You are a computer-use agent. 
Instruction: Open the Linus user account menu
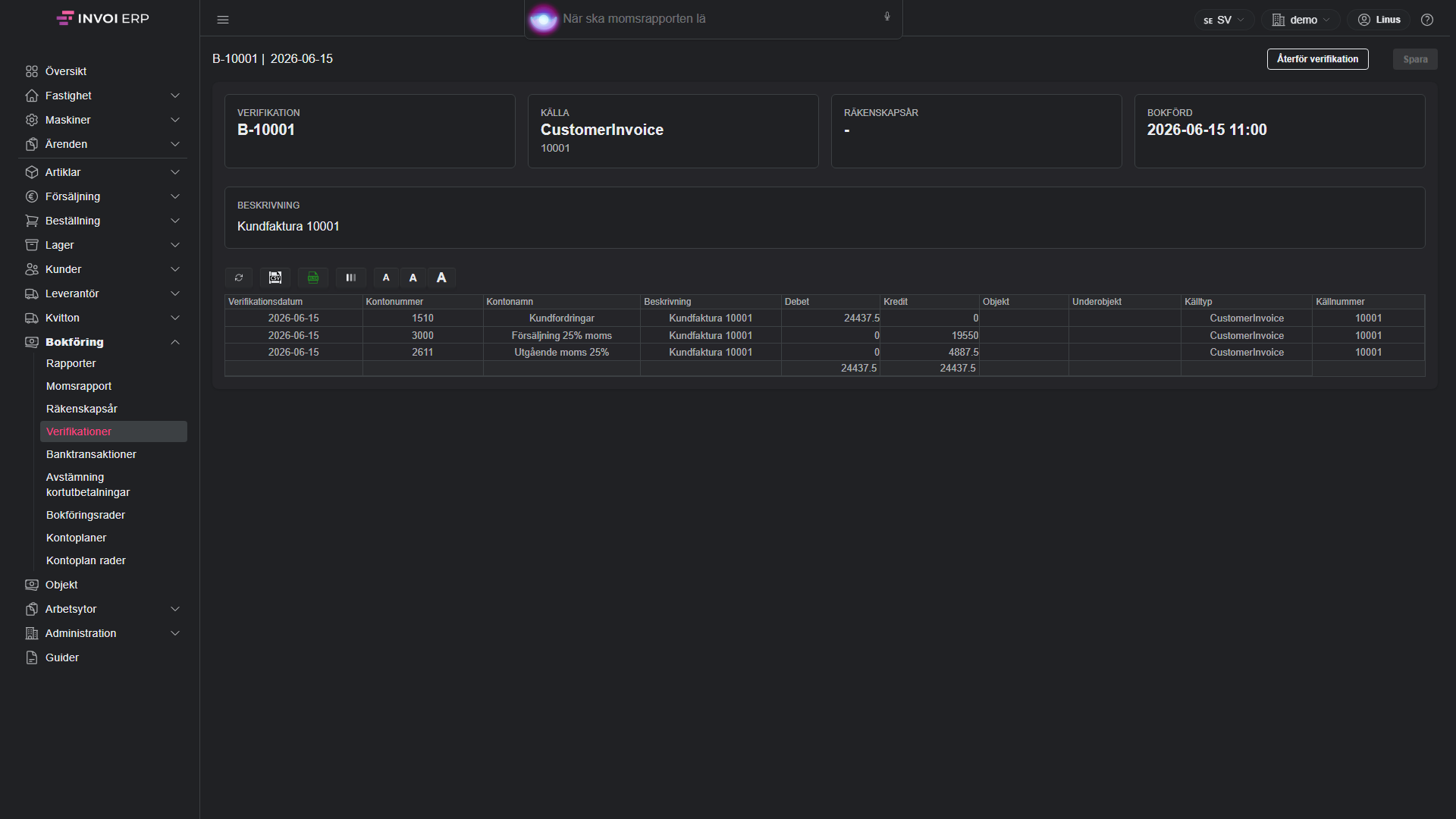1379,20
